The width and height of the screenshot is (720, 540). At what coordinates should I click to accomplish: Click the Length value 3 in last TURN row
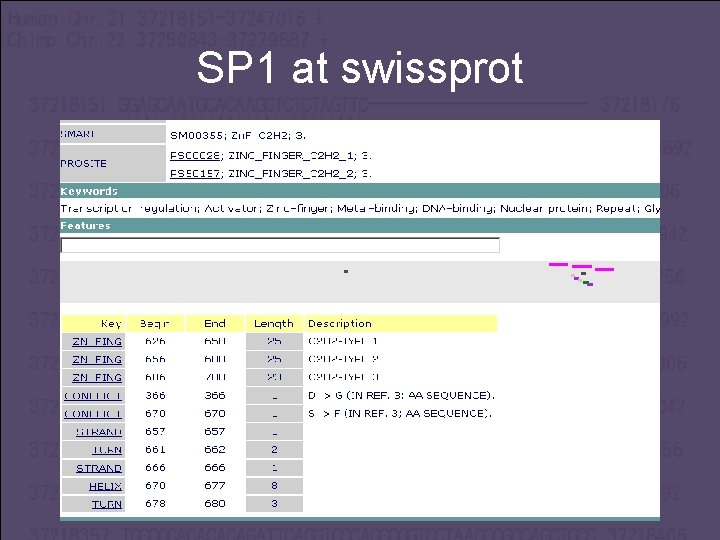[x=274, y=504]
